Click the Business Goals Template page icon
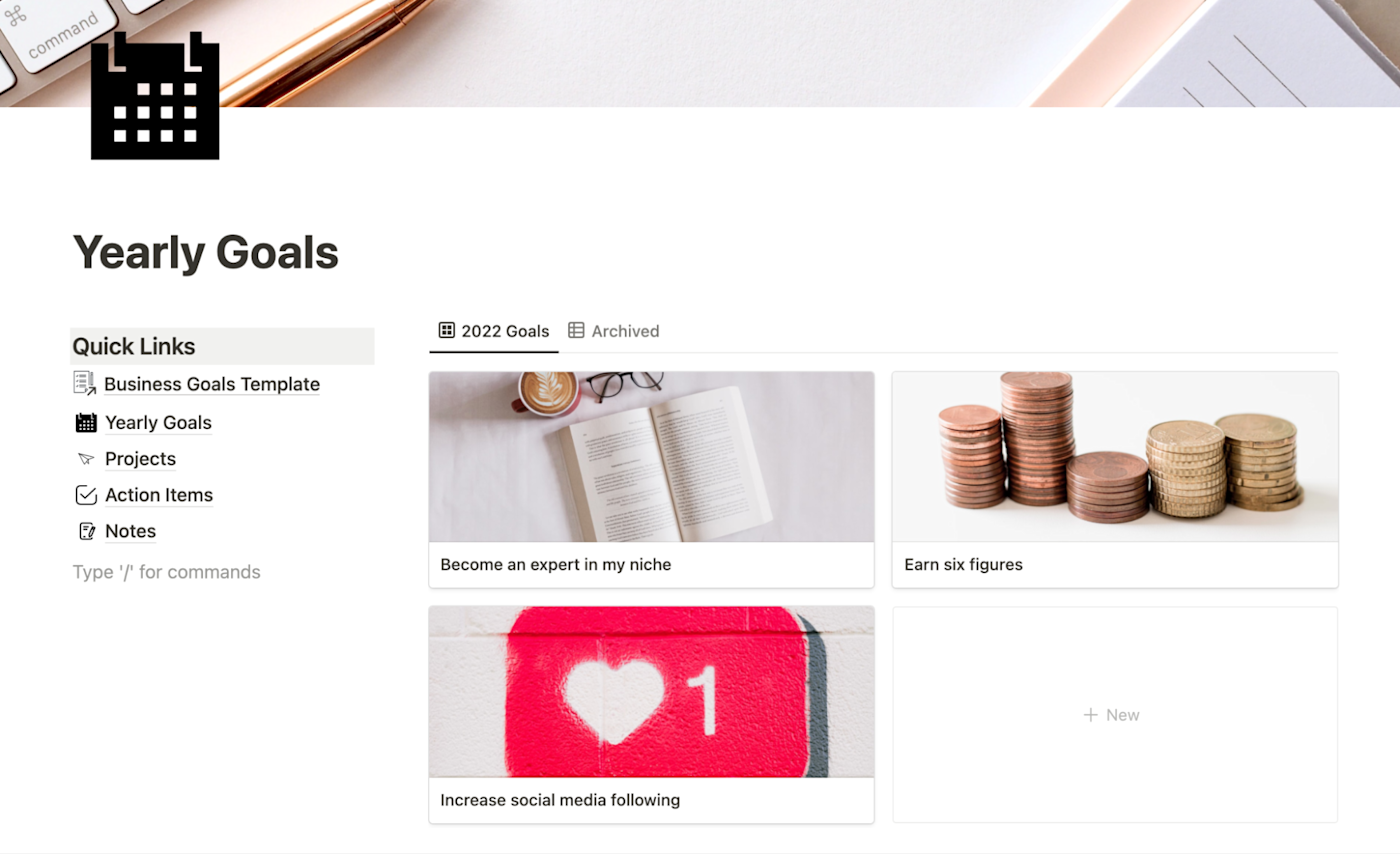The width and height of the screenshot is (1400, 854). (x=85, y=384)
